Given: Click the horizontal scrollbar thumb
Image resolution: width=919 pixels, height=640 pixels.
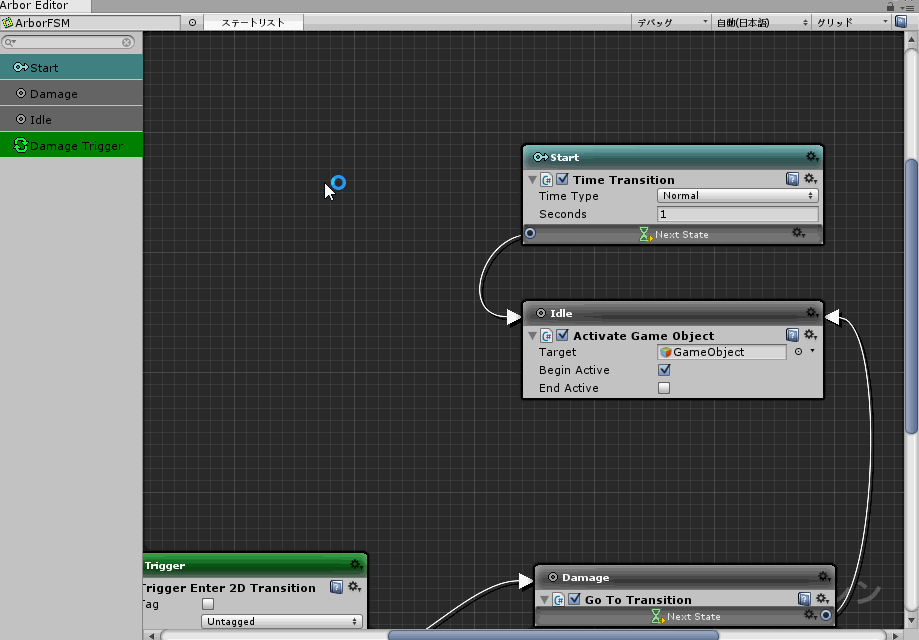Looking at the screenshot, I should click(x=552, y=634).
